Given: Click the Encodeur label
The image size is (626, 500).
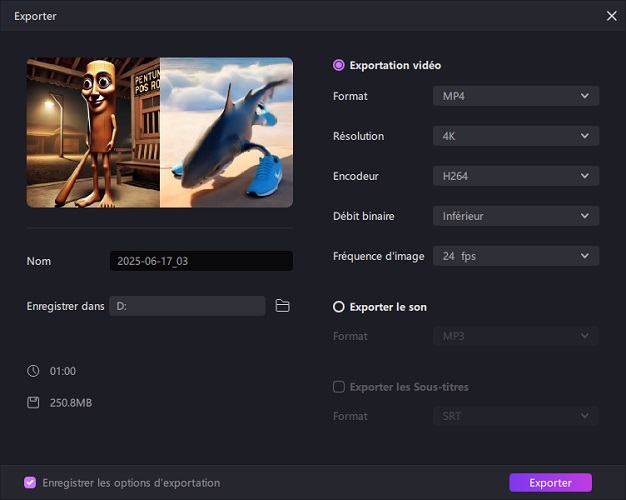Looking at the screenshot, I should click(355, 176).
